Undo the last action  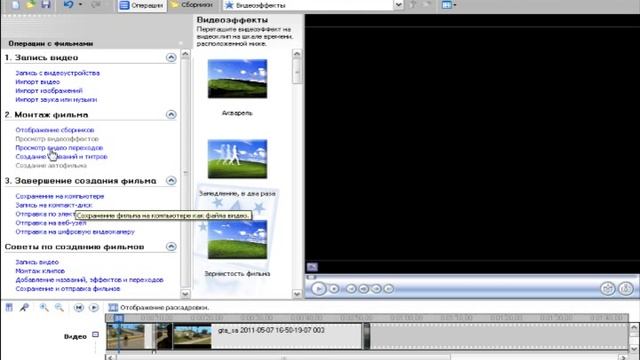coord(68,4)
